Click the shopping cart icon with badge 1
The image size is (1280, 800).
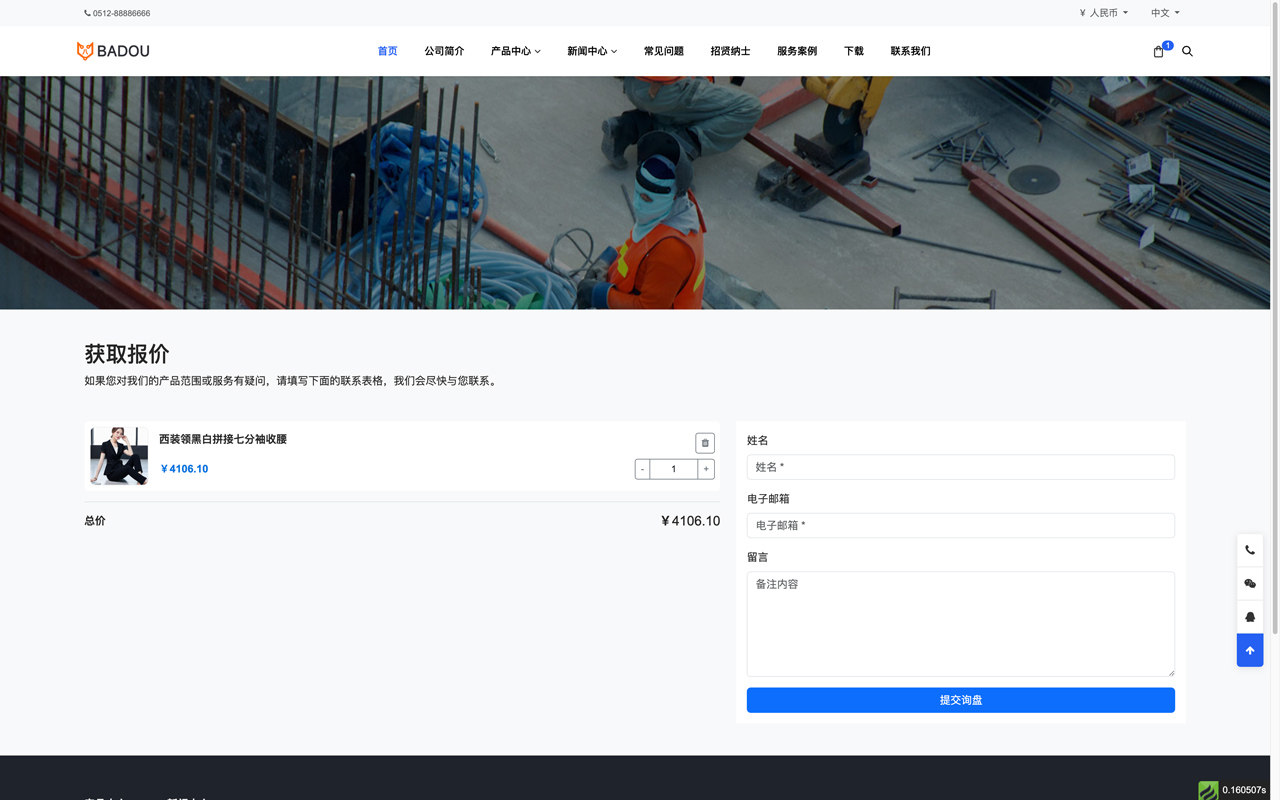[1158, 51]
